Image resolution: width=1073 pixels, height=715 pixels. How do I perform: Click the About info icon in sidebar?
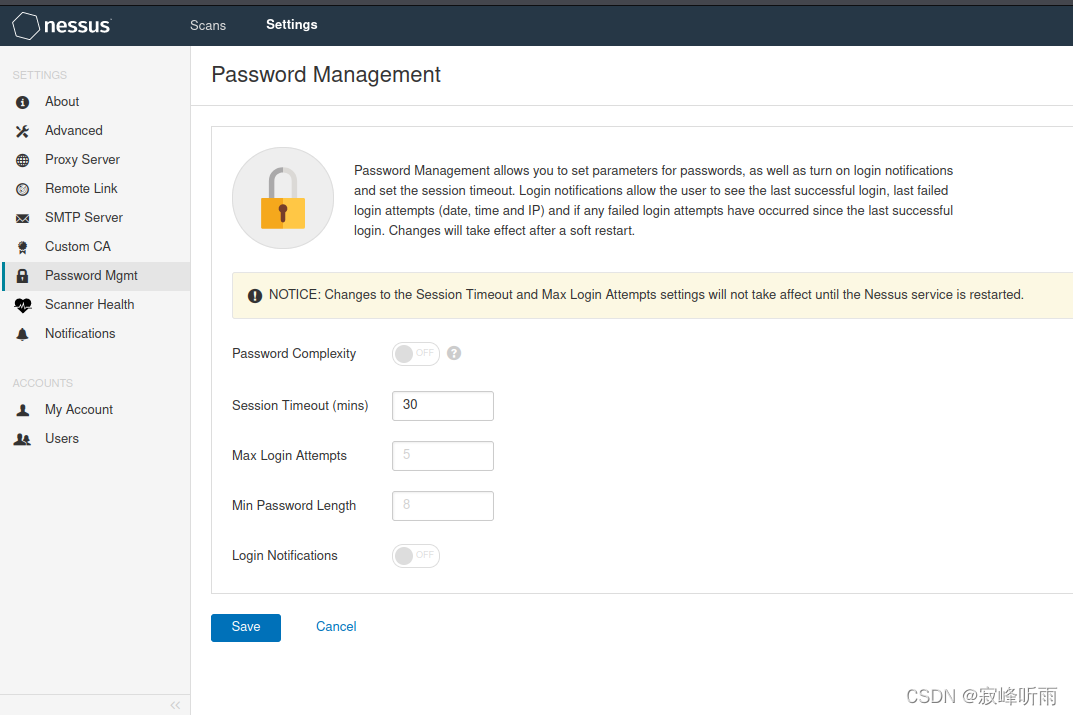(x=23, y=102)
